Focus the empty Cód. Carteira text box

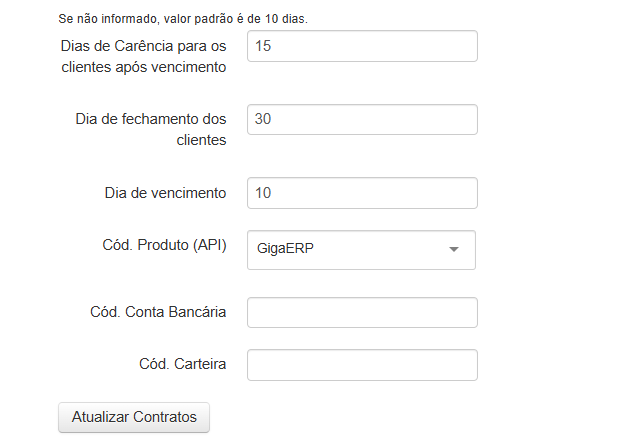click(362, 365)
